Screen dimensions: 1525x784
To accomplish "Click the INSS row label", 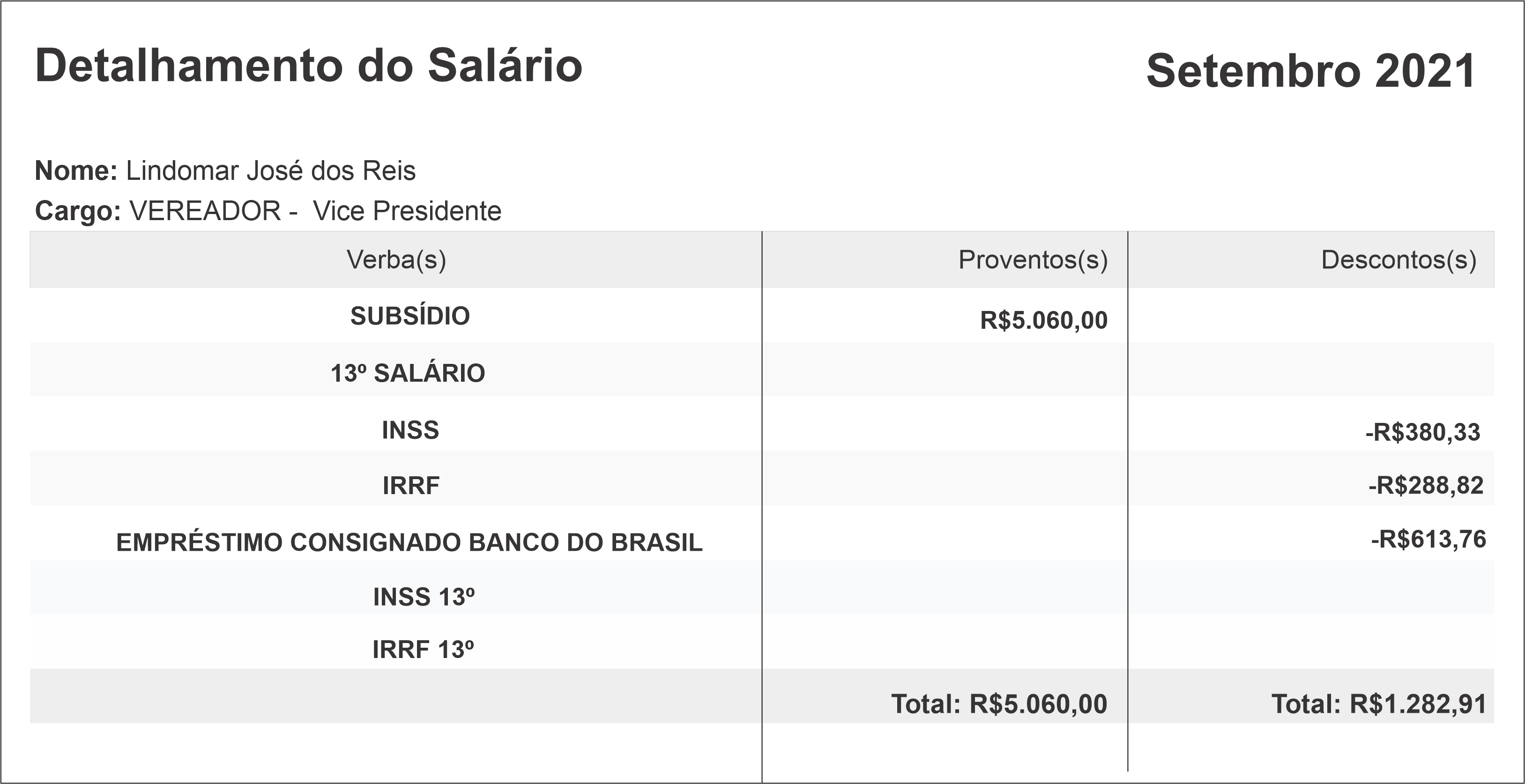I will tap(410, 429).
